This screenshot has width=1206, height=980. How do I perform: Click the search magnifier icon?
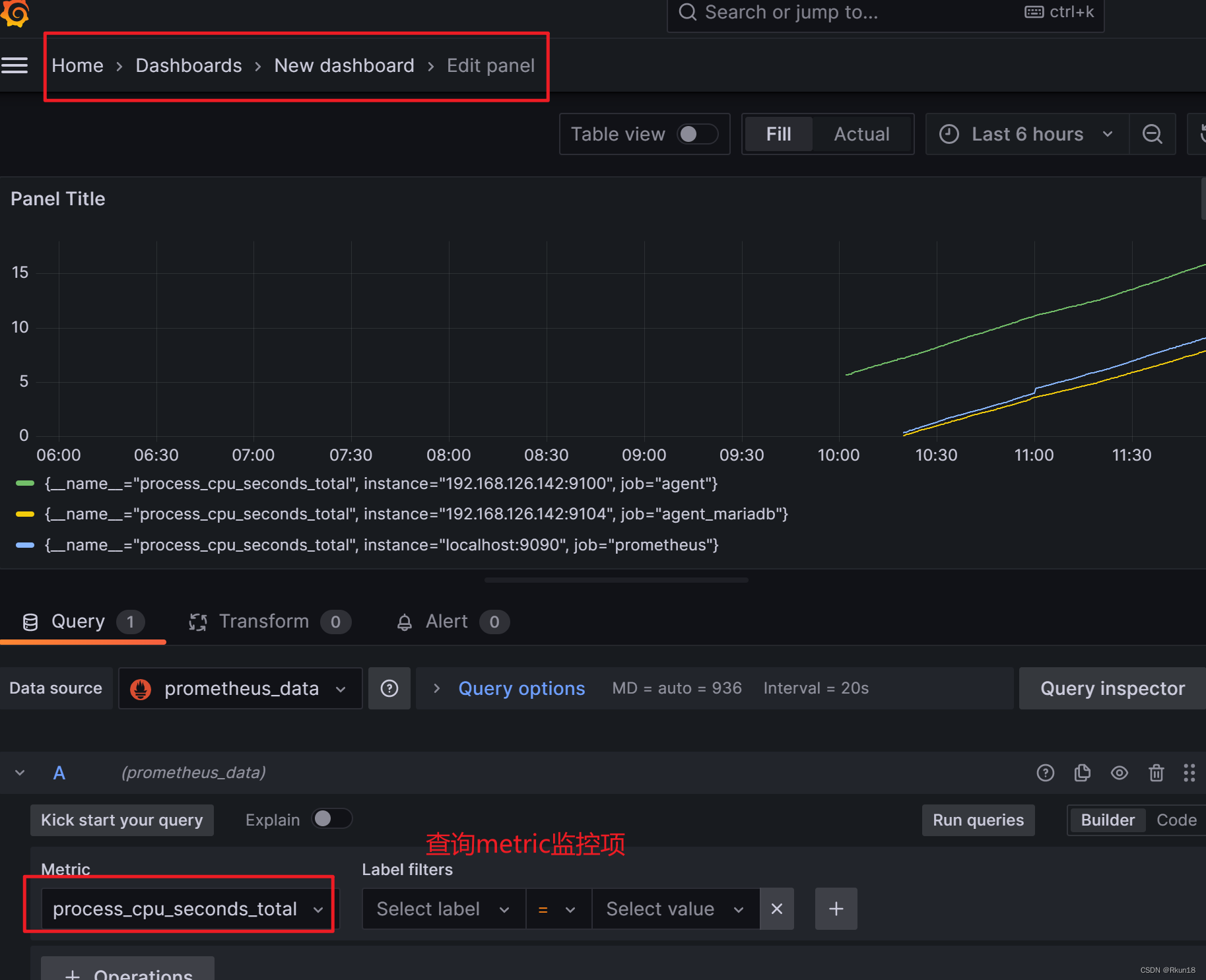688,12
